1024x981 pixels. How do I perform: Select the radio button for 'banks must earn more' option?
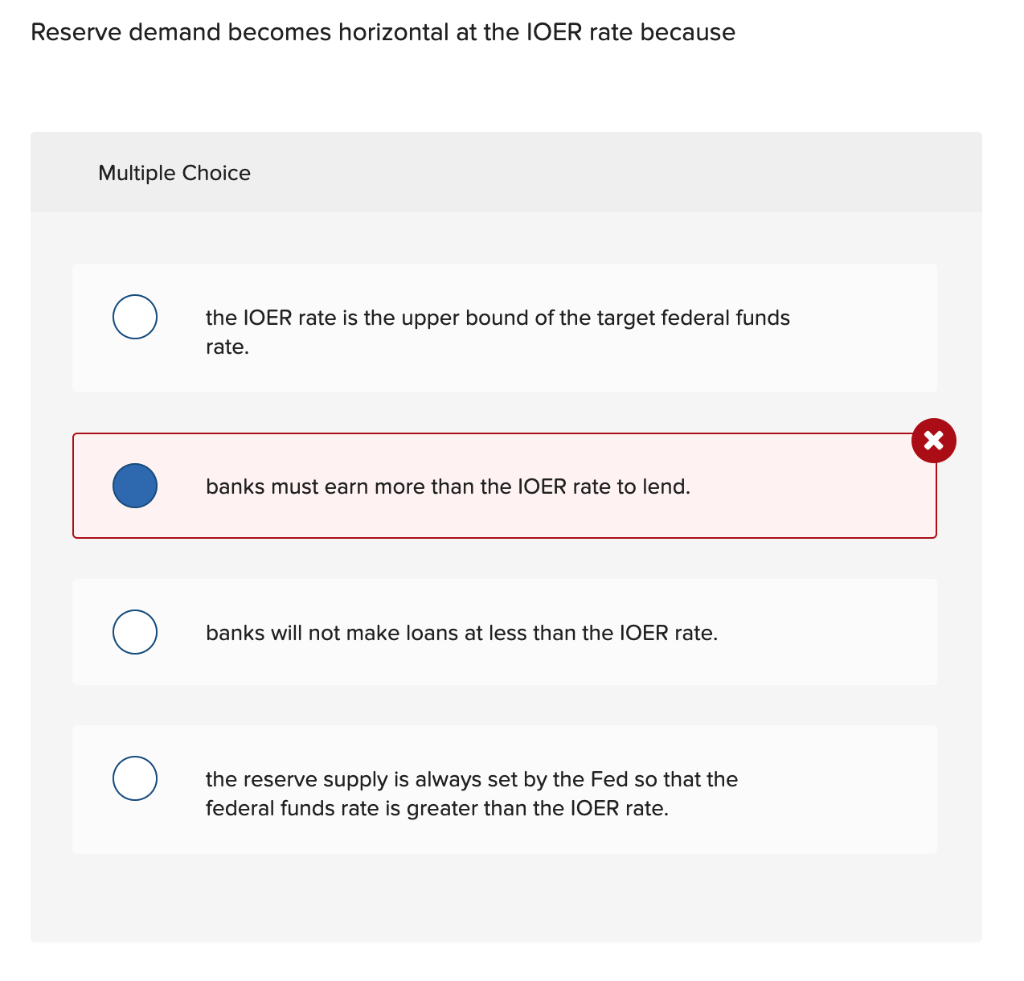pos(134,486)
